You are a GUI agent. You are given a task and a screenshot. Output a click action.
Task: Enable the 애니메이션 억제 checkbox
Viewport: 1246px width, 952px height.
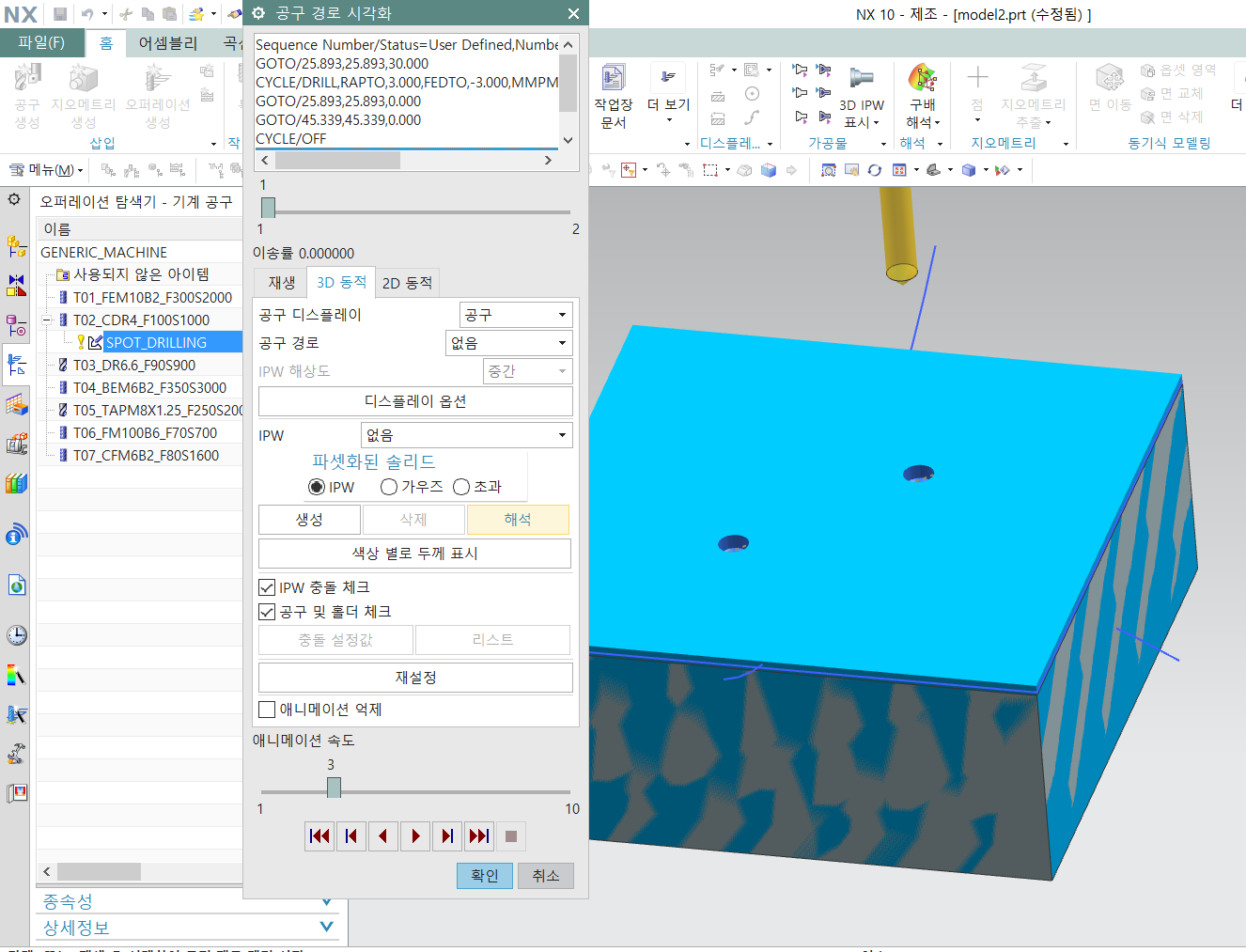(267, 710)
